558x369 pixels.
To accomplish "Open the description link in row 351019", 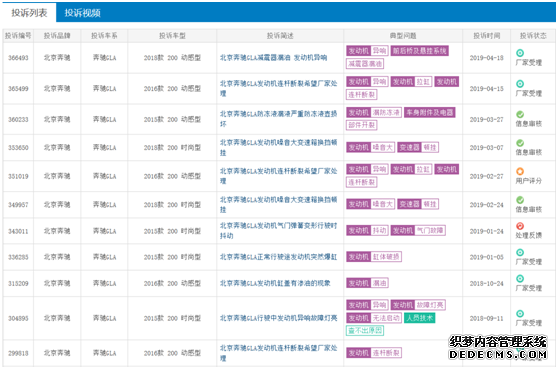I will tap(278, 176).
